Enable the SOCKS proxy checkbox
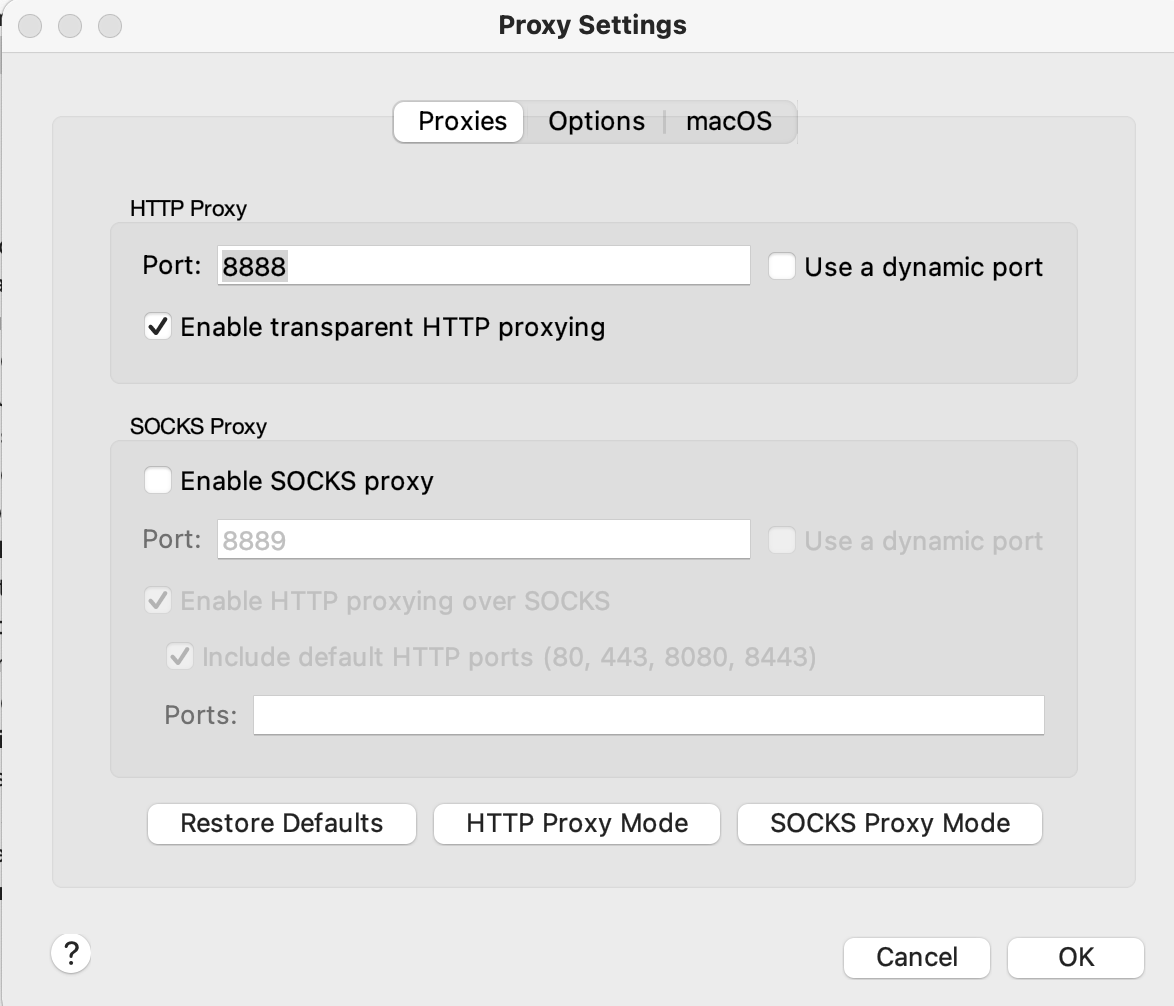 (158, 481)
